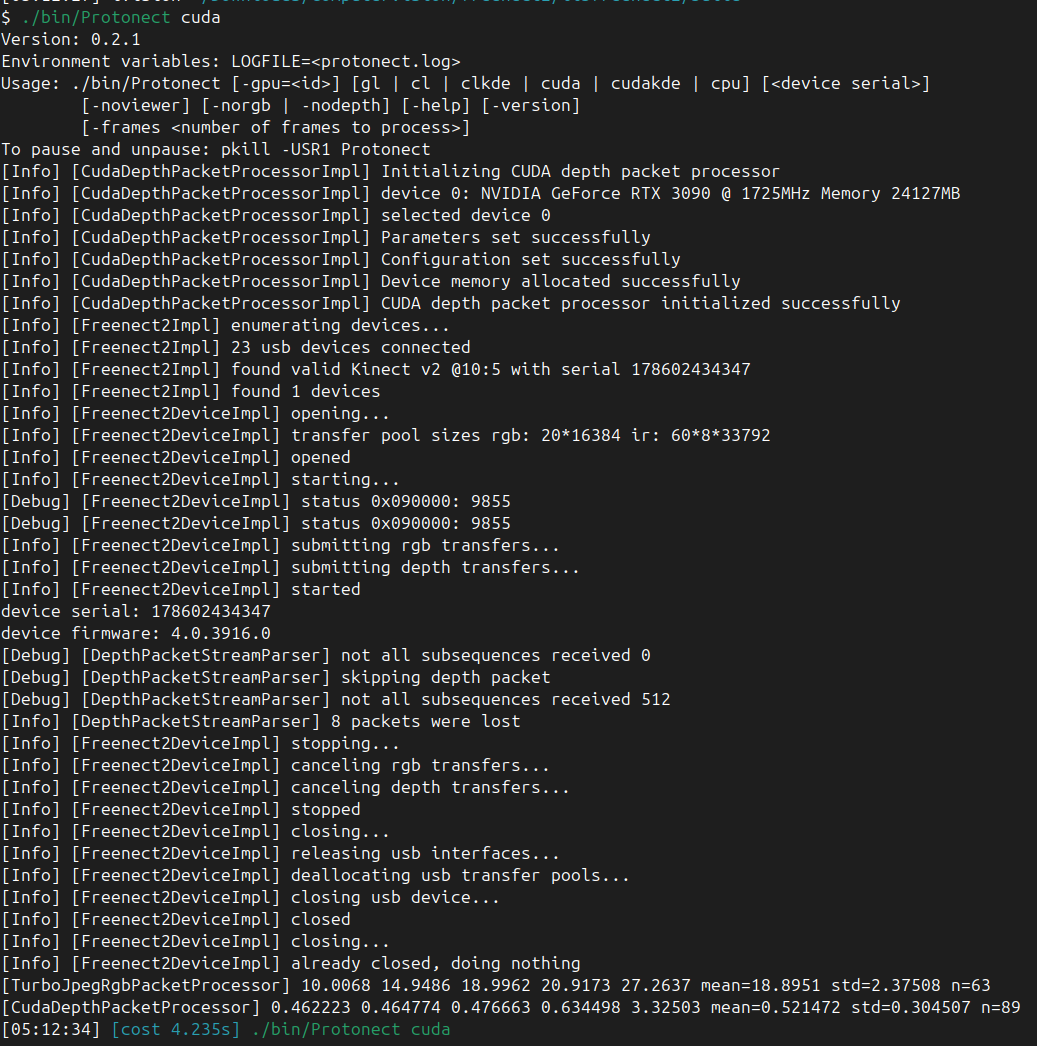Click the 'opening...' log line
The width and height of the screenshot is (1037, 1046).
click(195, 414)
